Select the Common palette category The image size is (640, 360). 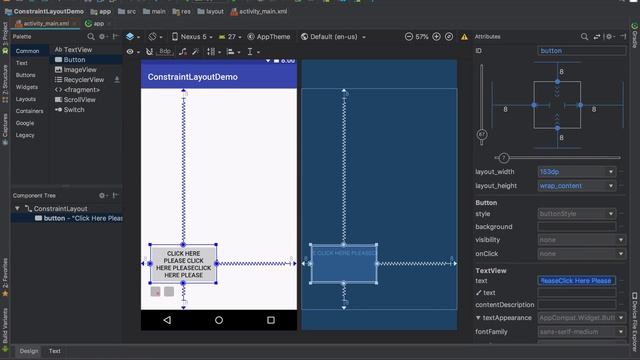click(x=27, y=51)
